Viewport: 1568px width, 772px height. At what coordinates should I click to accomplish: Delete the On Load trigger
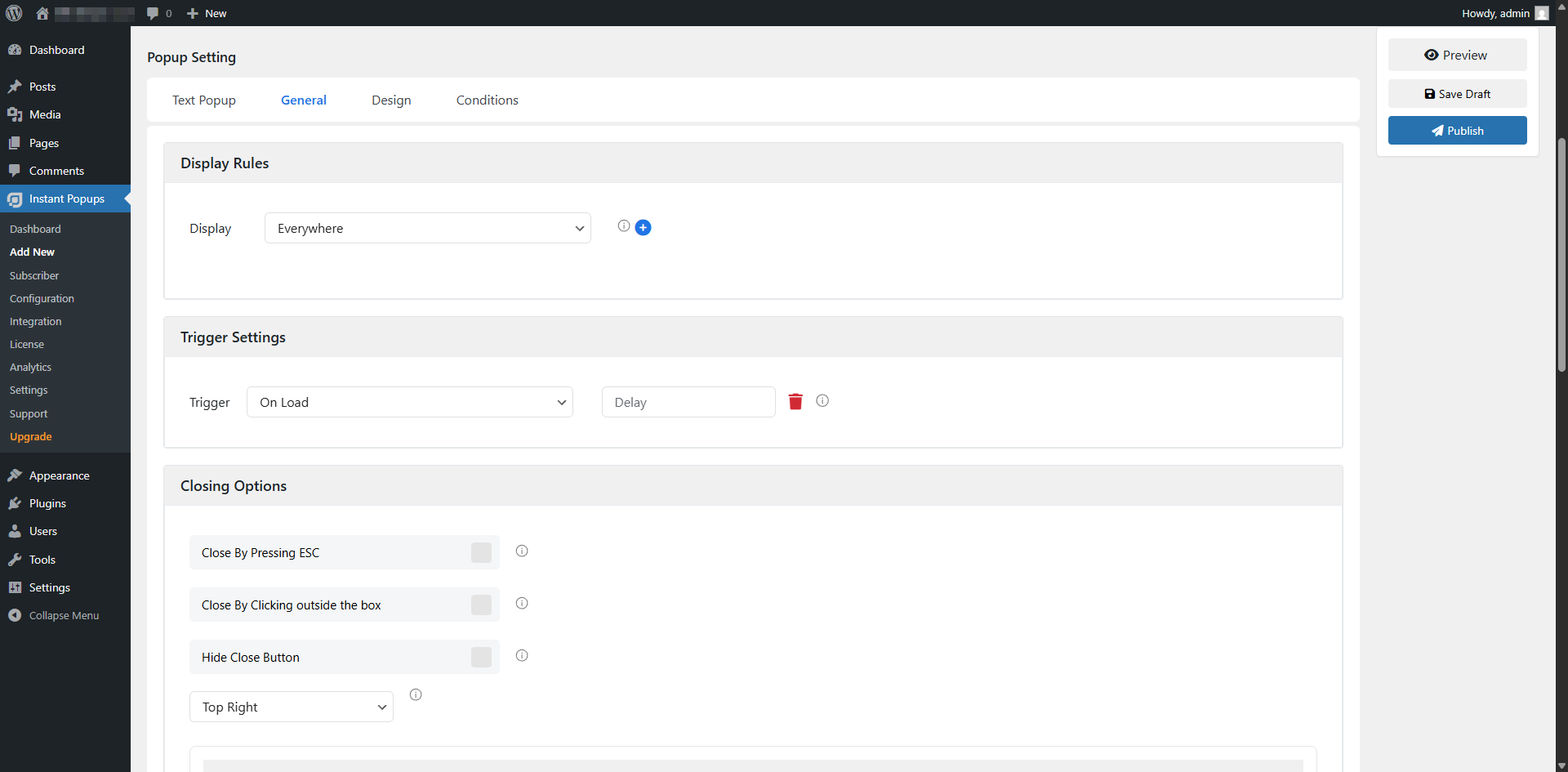795,401
